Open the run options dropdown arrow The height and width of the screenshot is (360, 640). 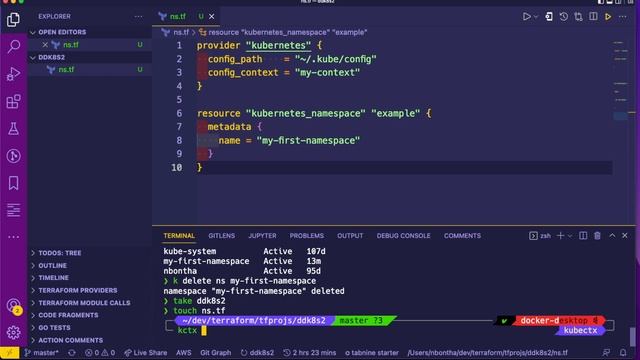click(x=536, y=17)
